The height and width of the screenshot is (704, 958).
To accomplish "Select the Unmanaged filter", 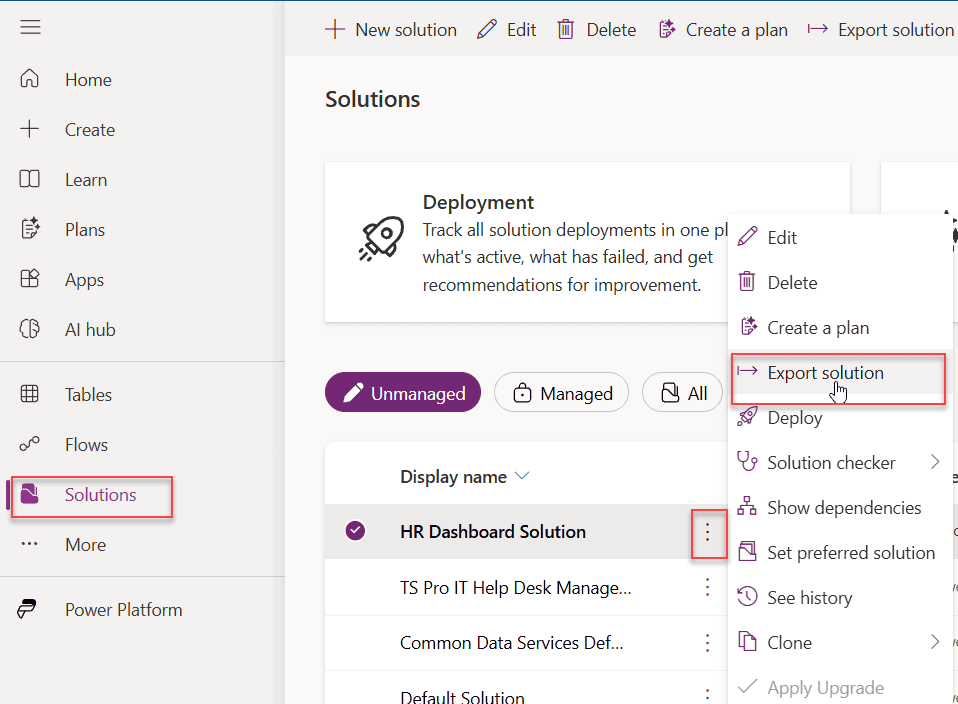I will [402, 392].
